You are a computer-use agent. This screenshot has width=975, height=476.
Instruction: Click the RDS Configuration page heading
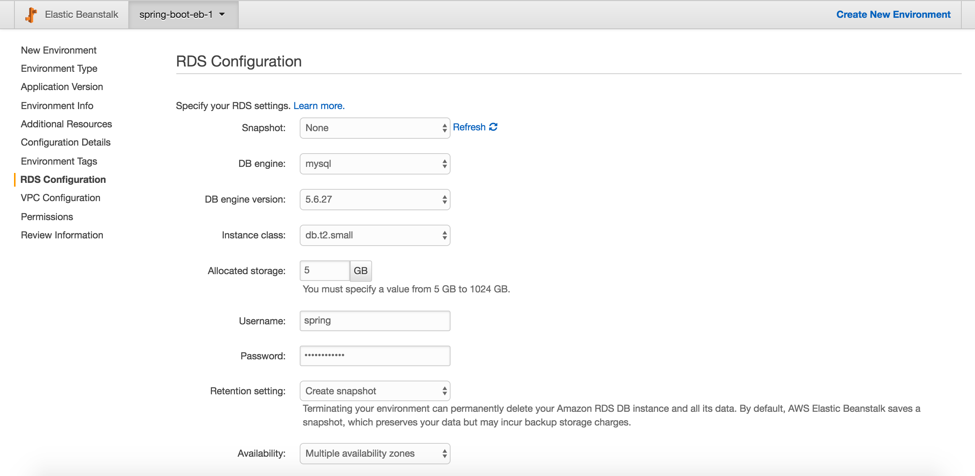tap(239, 62)
